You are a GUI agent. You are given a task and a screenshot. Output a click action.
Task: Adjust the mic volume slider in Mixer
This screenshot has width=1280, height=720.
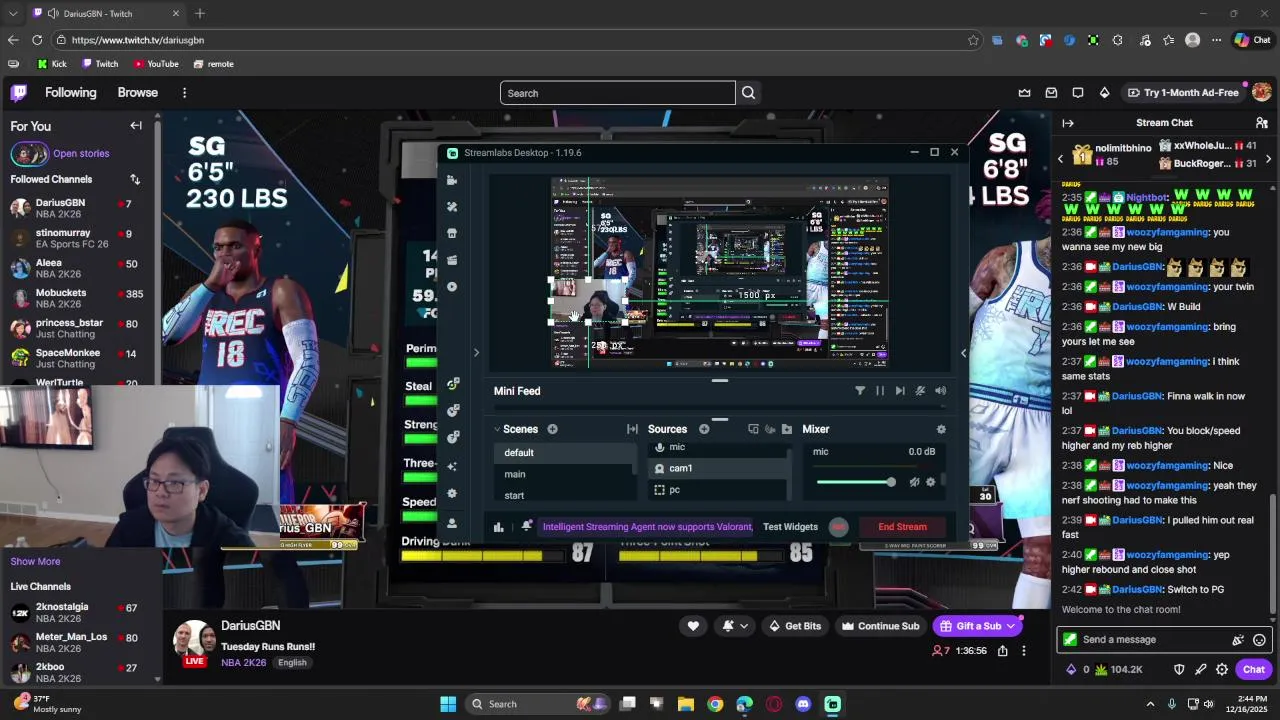pos(856,482)
